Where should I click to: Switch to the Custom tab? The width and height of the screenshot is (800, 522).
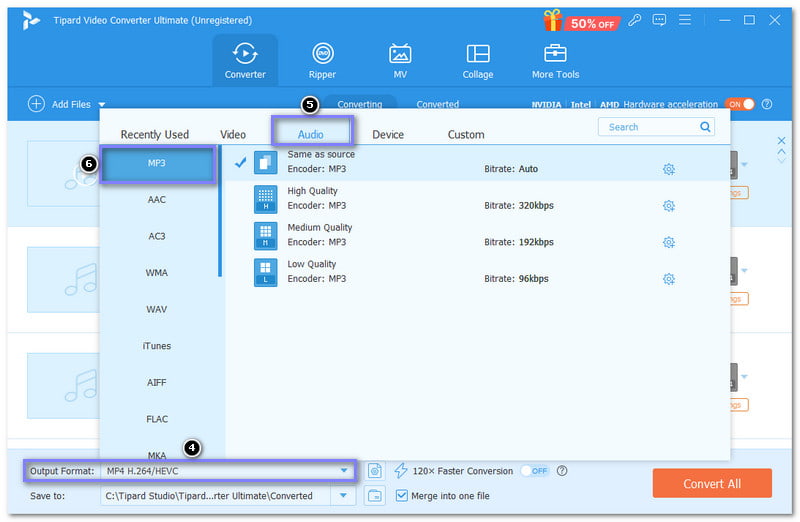[466, 135]
